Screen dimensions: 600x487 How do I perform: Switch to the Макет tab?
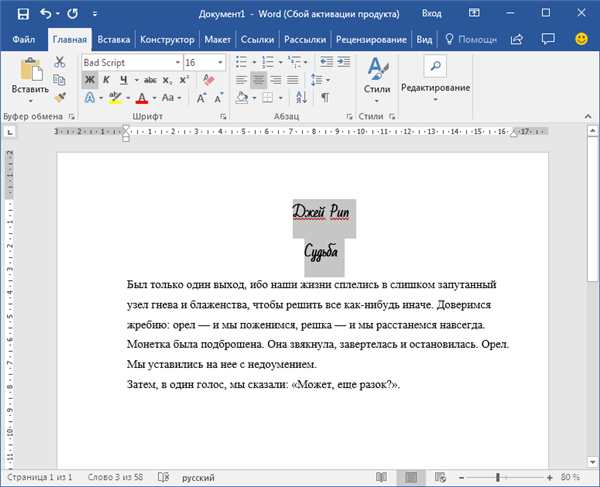click(x=217, y=40)
